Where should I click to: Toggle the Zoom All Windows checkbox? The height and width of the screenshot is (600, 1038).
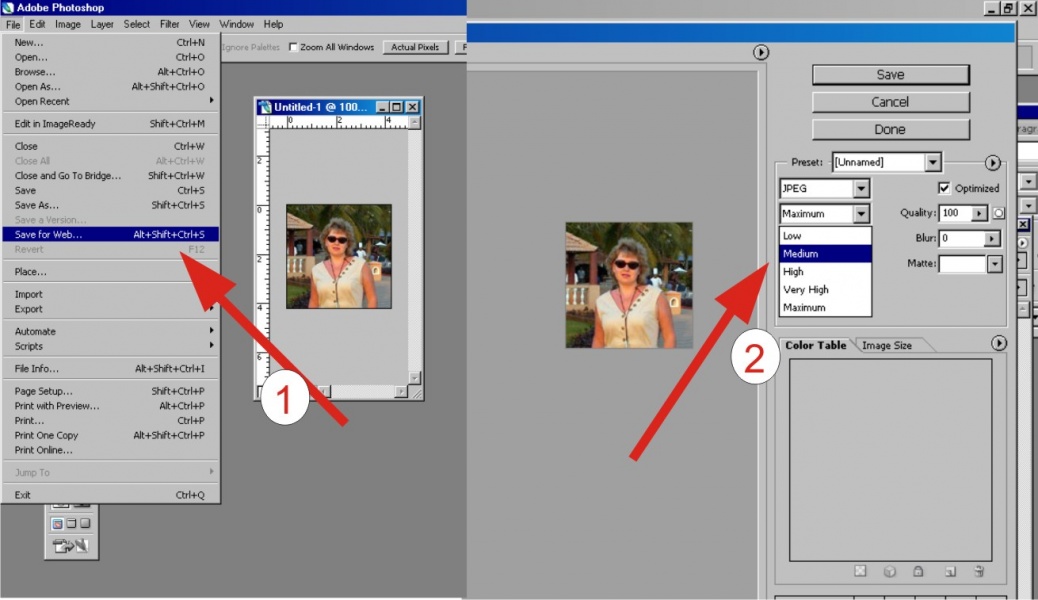tap(293, 47)
